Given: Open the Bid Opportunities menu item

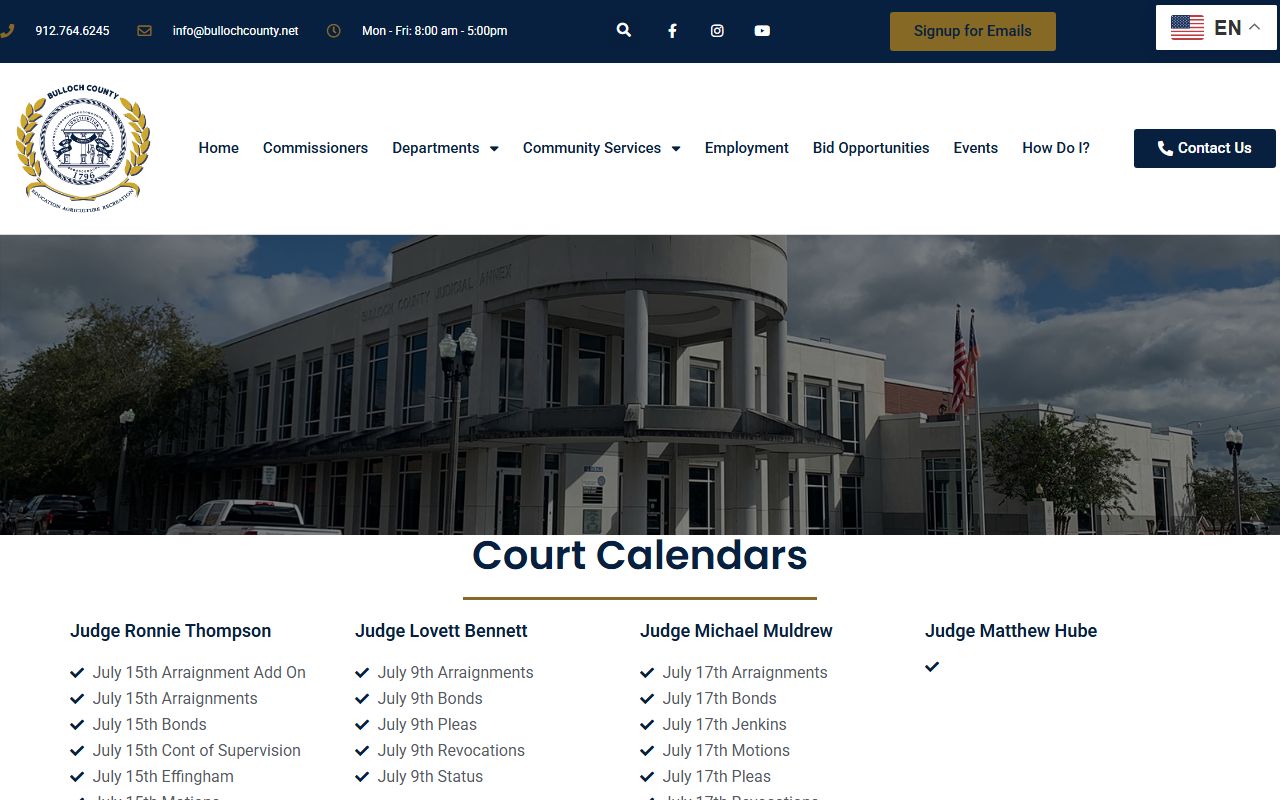Looking at the screenshot, I should (871, 148).
